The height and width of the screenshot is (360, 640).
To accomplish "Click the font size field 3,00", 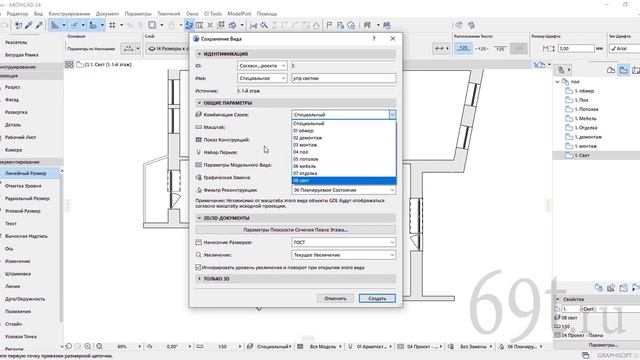I will tap(576, 48).
